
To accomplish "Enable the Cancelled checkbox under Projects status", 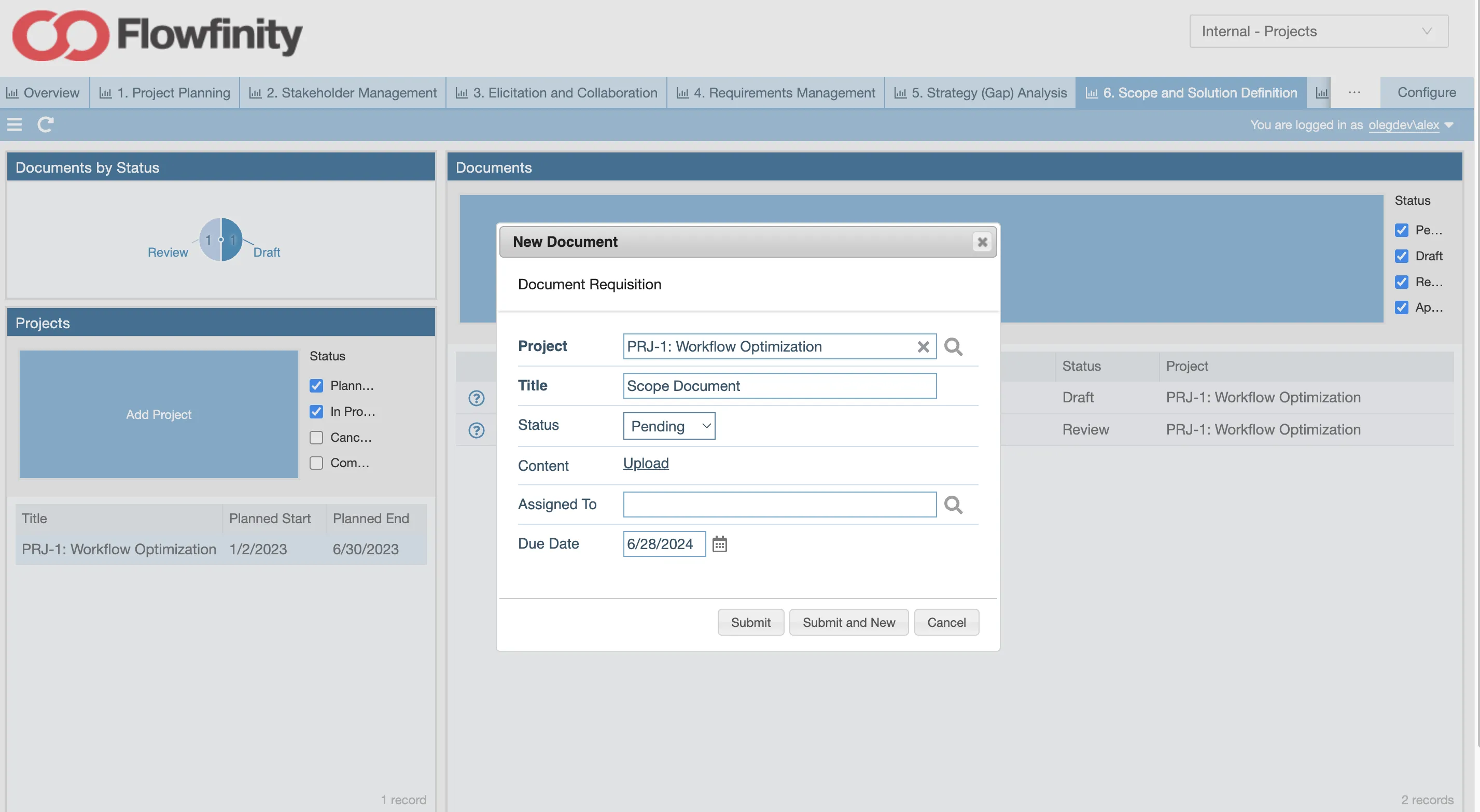I will pos(316,437).
